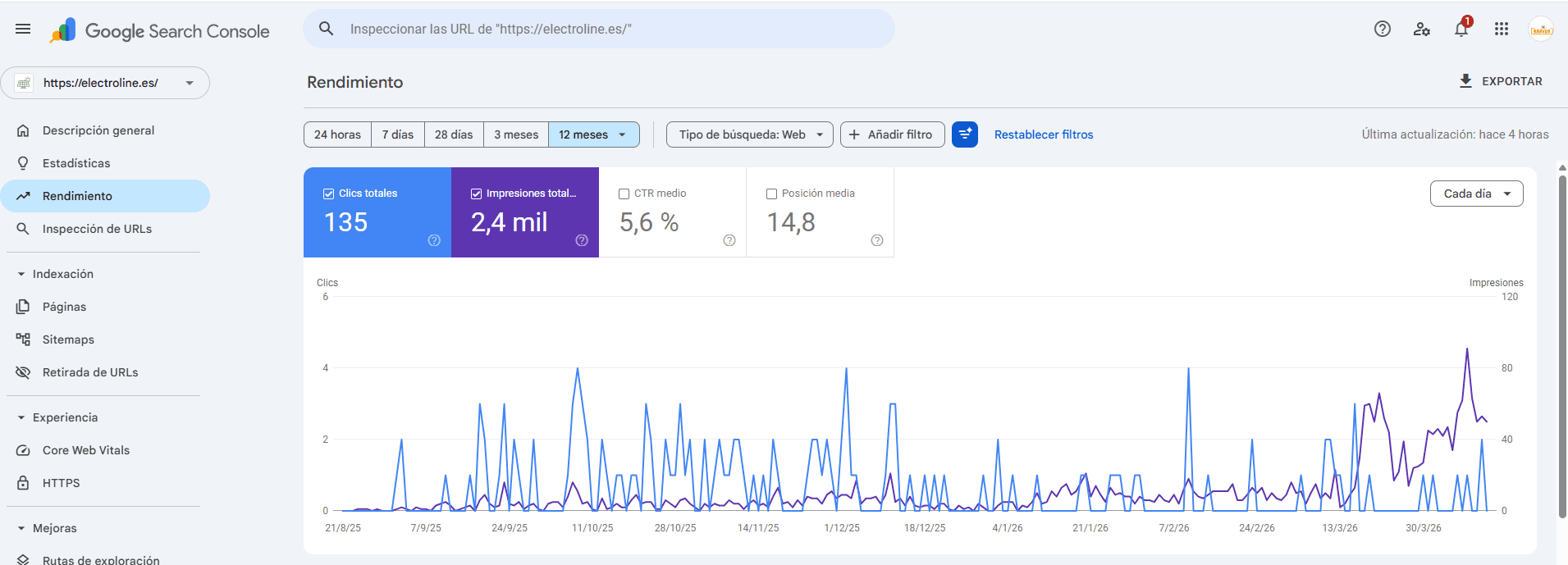
Task: Click the export download icon
Action: point(1466,81)
